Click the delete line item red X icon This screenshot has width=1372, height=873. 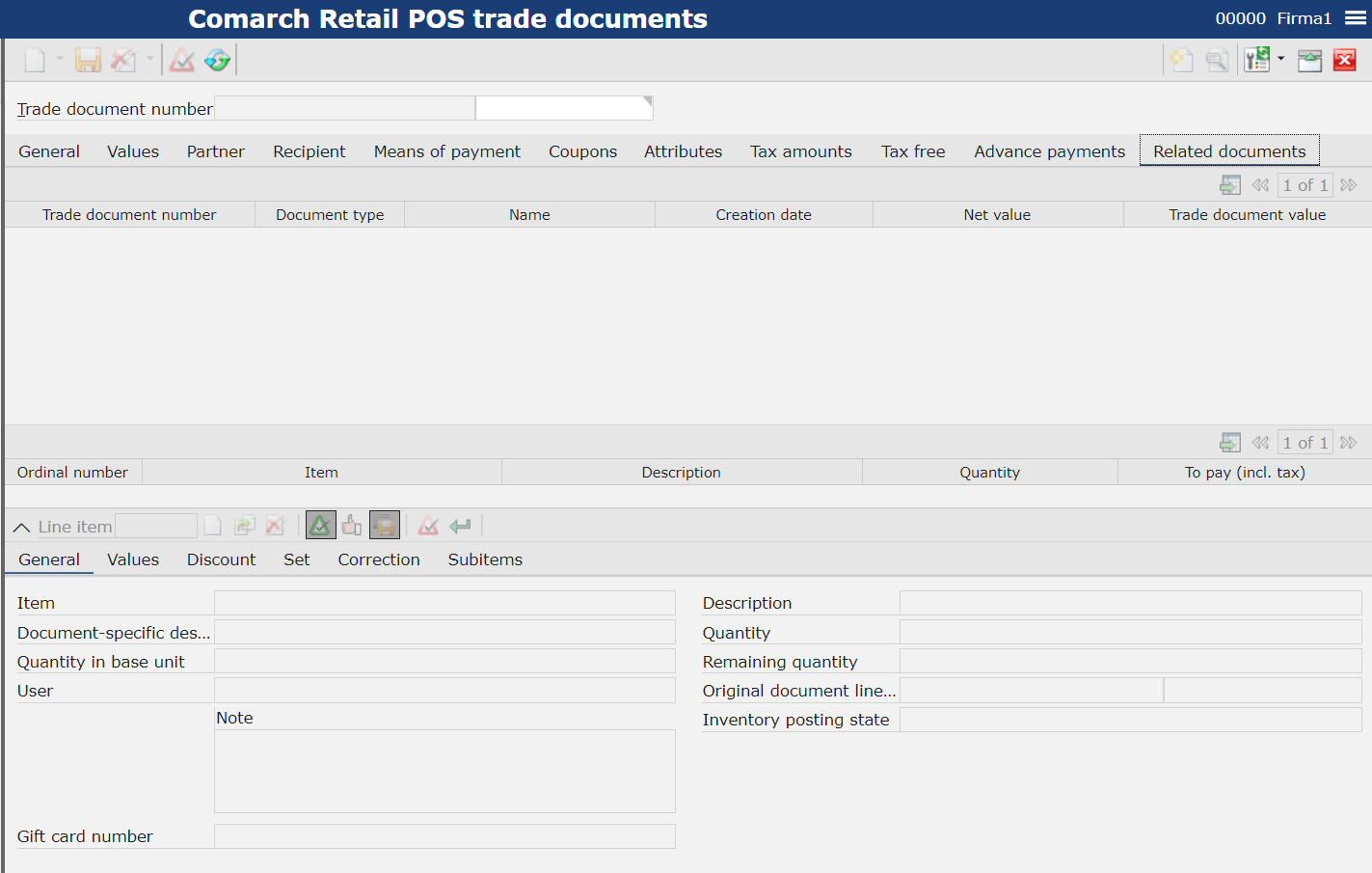(276, 526)
